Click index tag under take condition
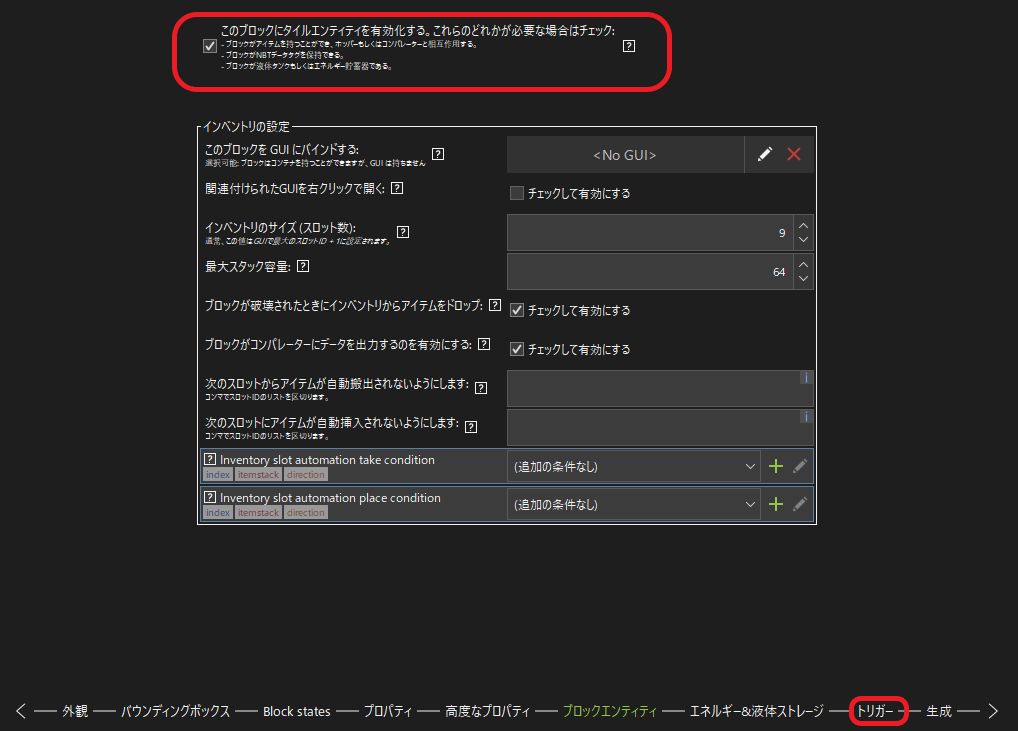 pos(218,475)
